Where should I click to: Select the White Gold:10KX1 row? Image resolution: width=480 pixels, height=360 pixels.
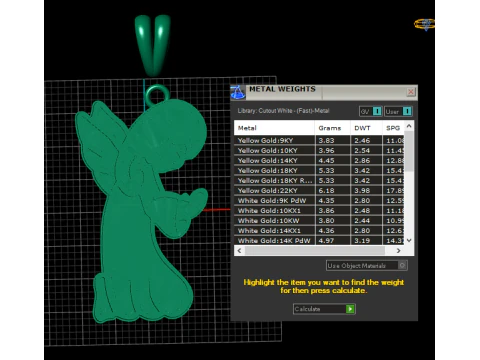319,210
